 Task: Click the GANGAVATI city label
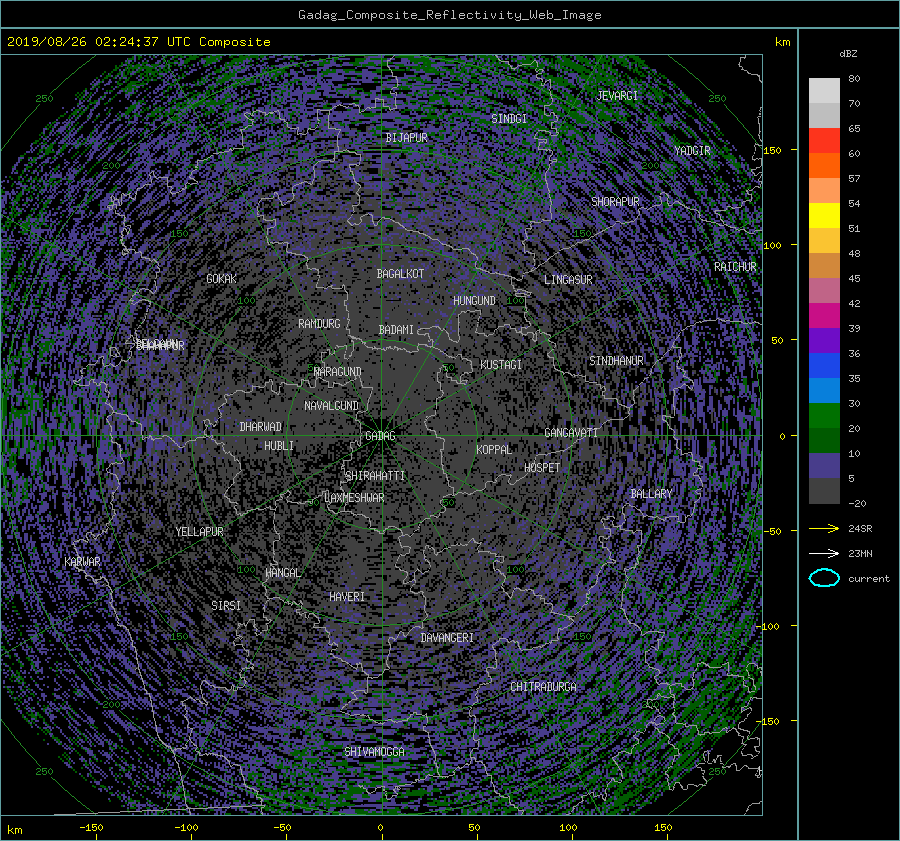coord(571,432)
